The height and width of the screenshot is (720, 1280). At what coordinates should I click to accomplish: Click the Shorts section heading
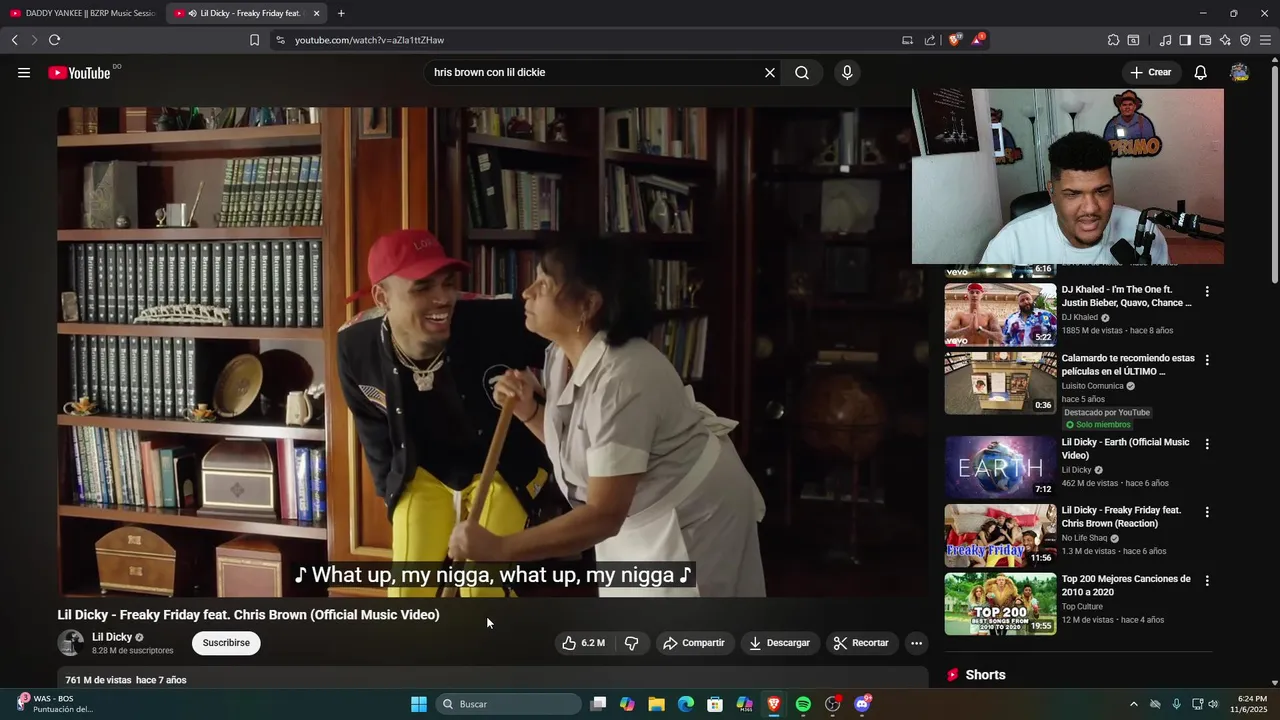pos(985,675)
